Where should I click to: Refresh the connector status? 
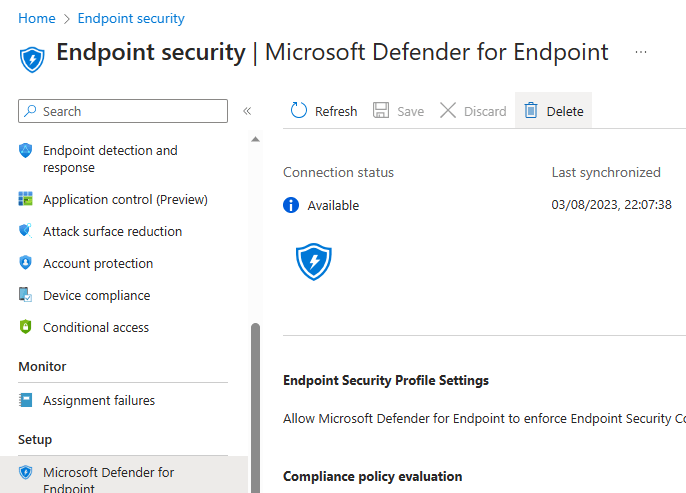(324, 111)
